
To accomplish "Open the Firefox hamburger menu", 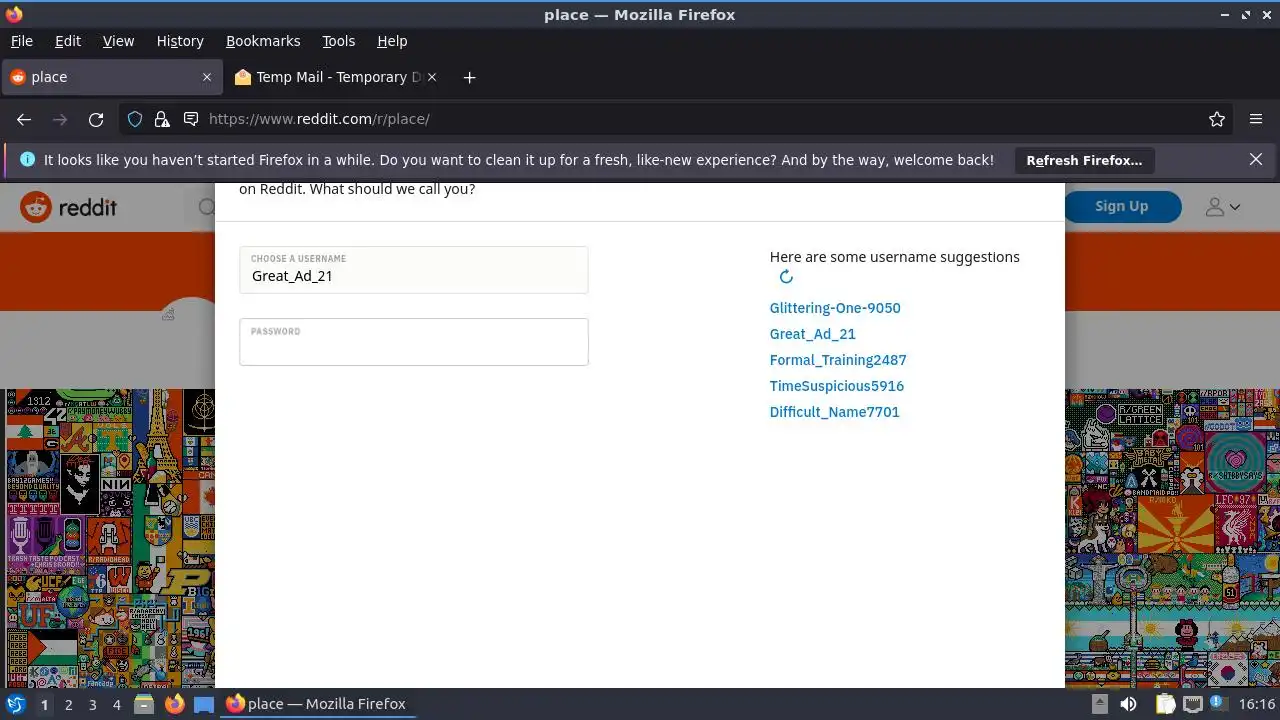I will 1256,119.
